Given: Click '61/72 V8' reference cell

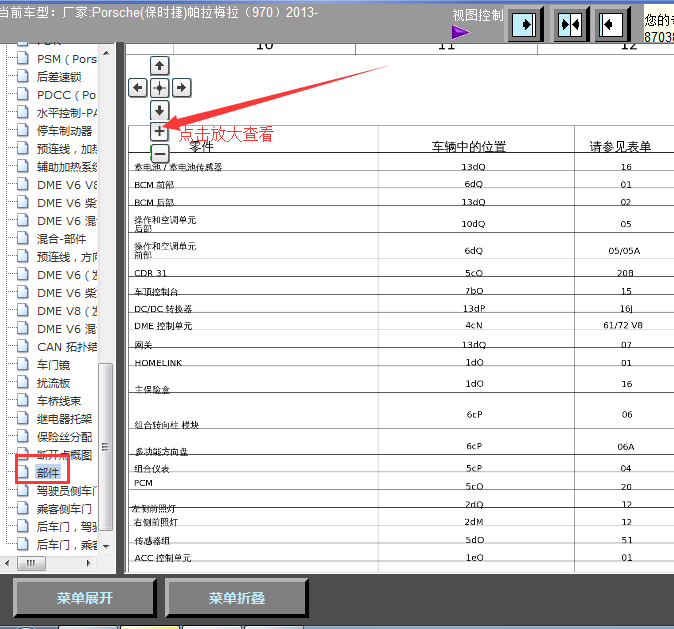Looking at the screenshot, I should [x=623, y=325].
